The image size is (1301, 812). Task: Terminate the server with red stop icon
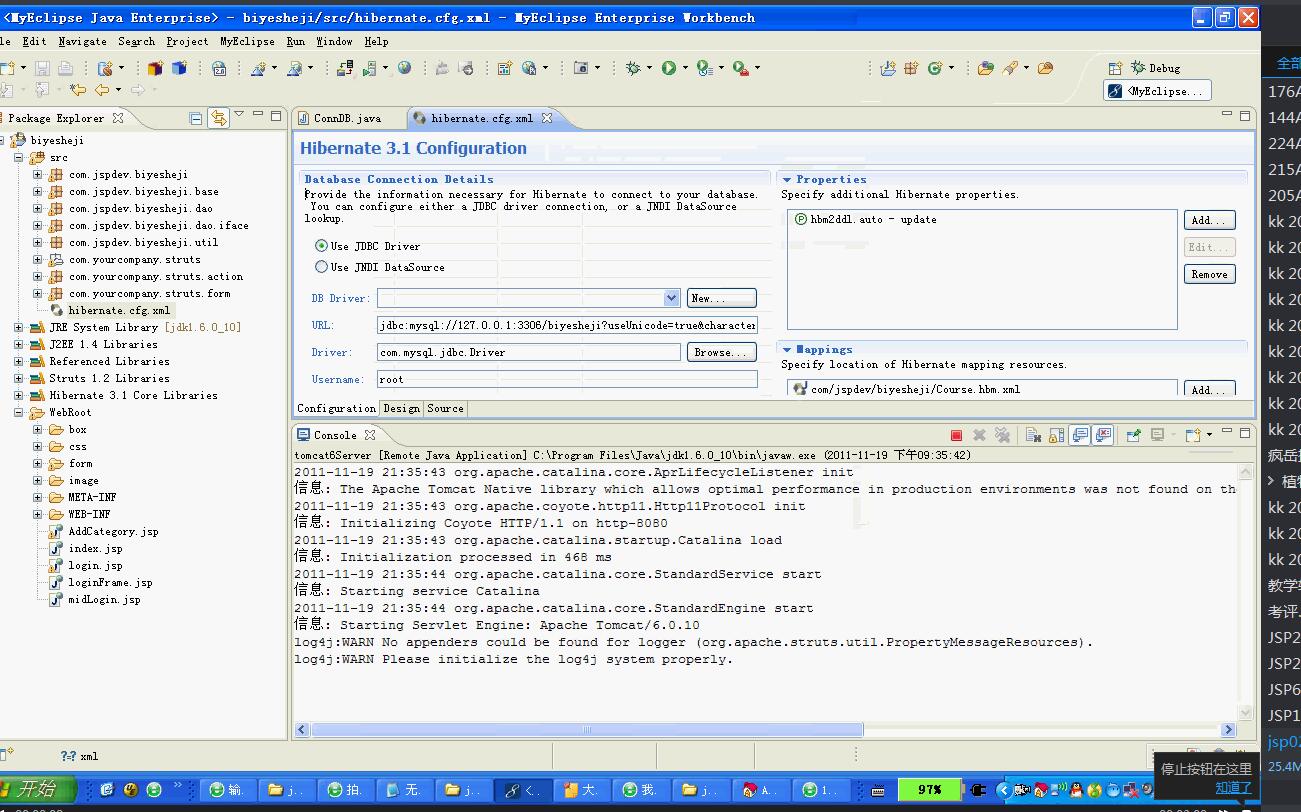[x=956, y=435]
